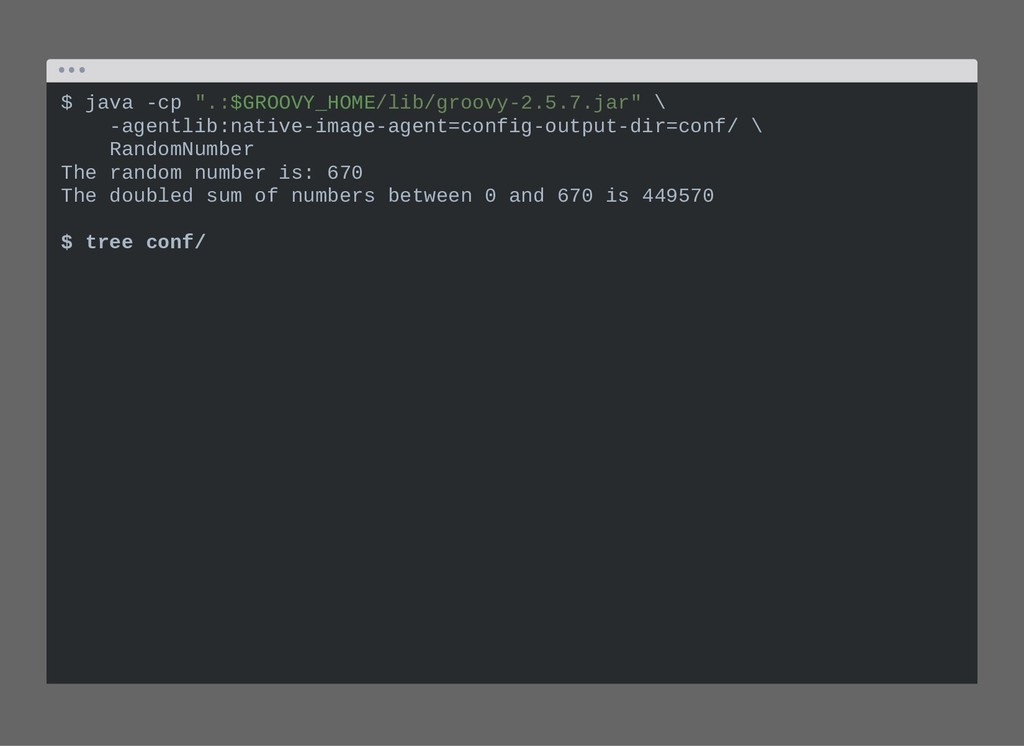Click the bold "tree" command word

[x=109, y=242]
